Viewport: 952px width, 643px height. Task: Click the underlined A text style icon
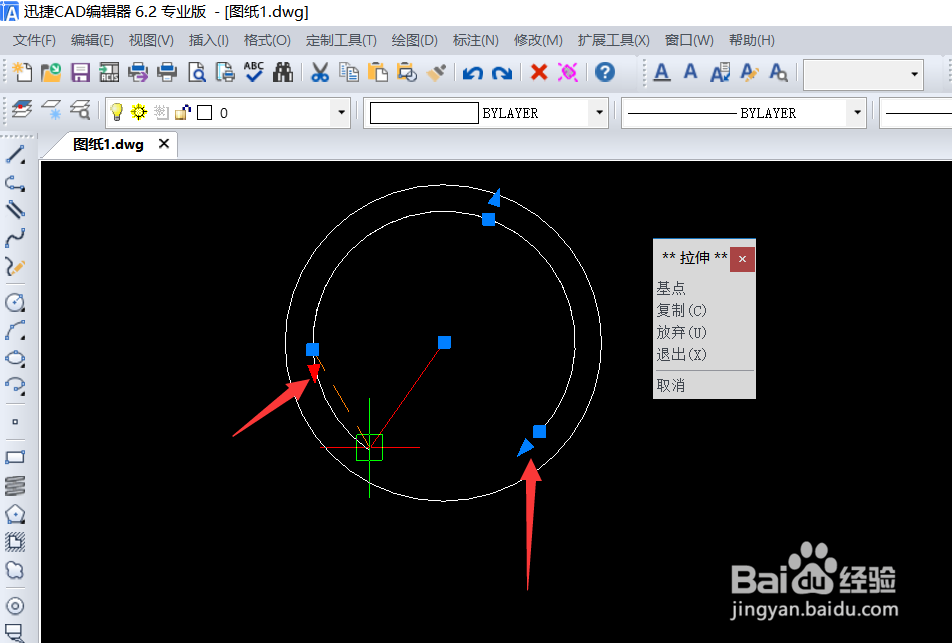click(662, 72)
